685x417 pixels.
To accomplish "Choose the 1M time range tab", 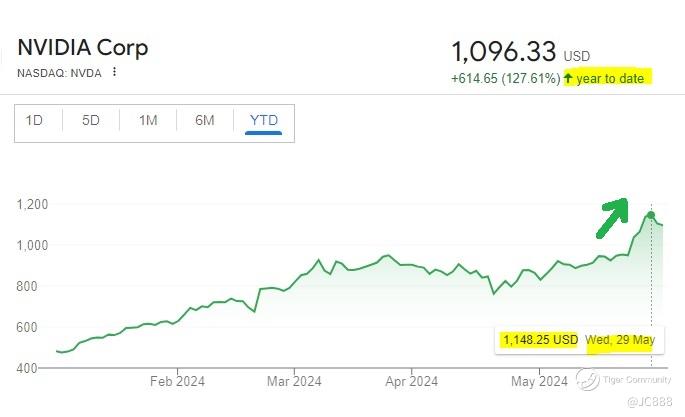I will pos(148,120).
